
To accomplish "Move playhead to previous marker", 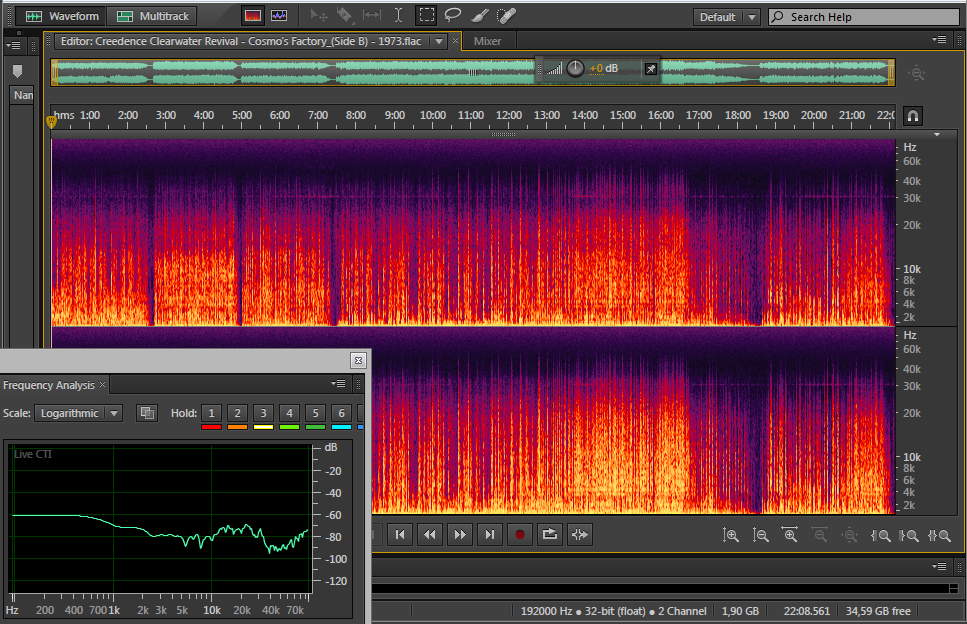I will pyautogui.click(x=400, y=535).
